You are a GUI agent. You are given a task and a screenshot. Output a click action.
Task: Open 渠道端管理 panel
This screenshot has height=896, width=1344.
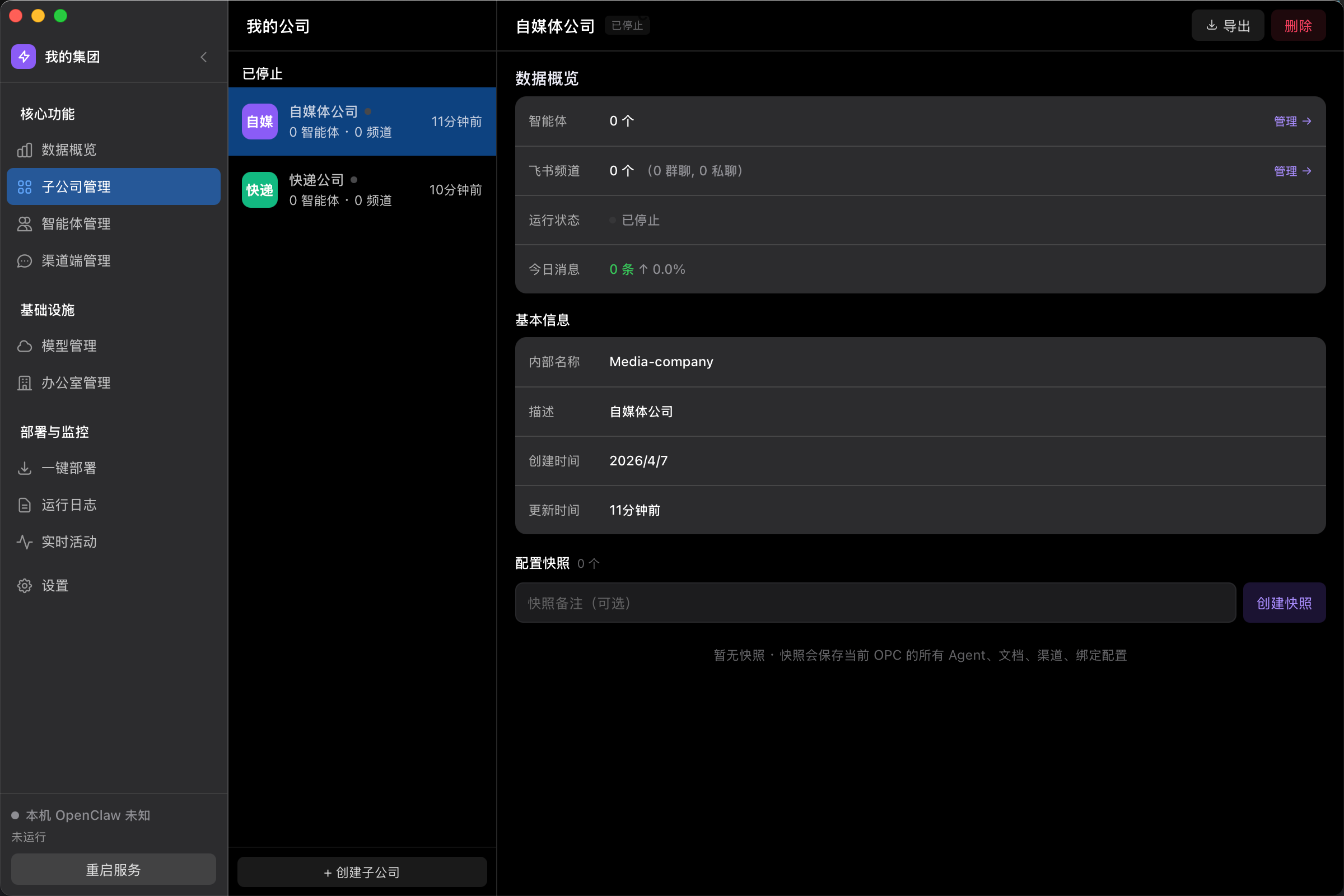76,260
